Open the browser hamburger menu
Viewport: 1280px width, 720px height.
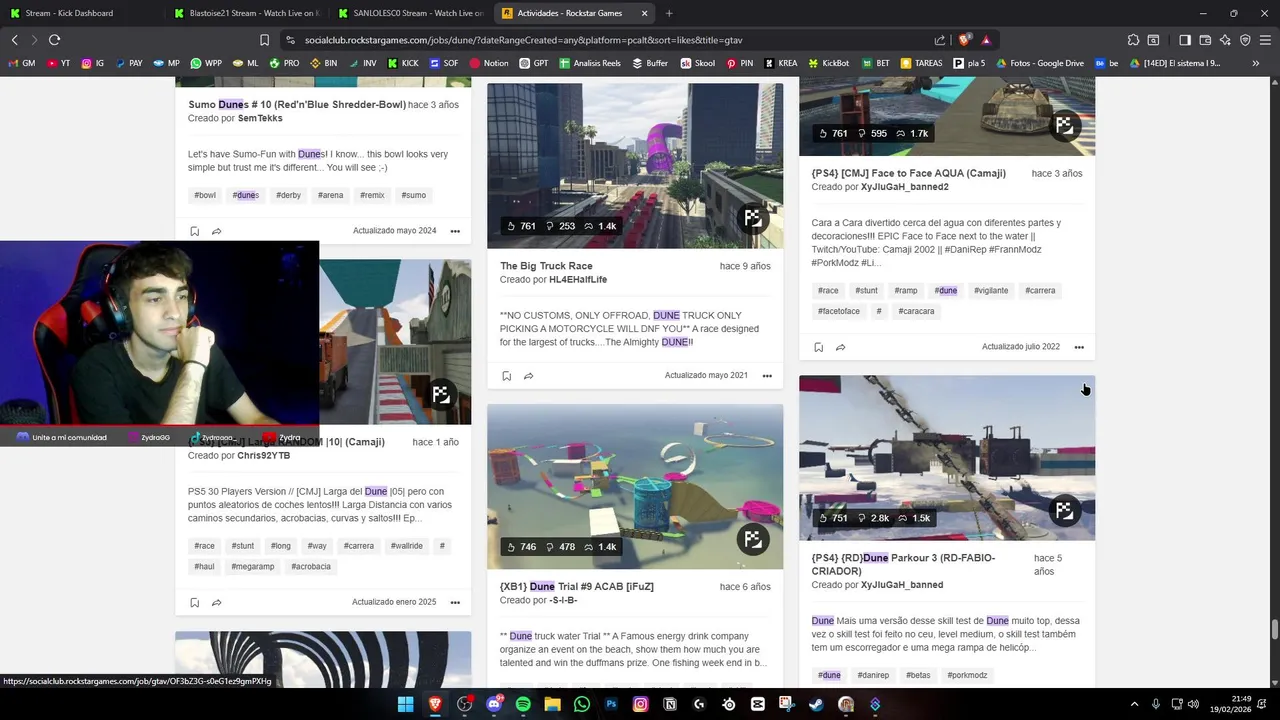tap(1265, 40)
